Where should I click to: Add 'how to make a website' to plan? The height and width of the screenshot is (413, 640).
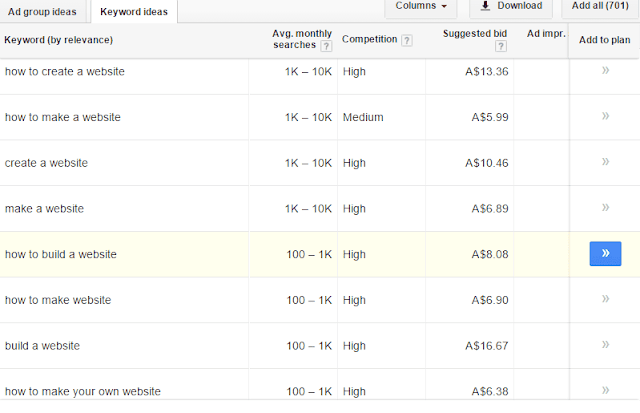tap(605, 116)
